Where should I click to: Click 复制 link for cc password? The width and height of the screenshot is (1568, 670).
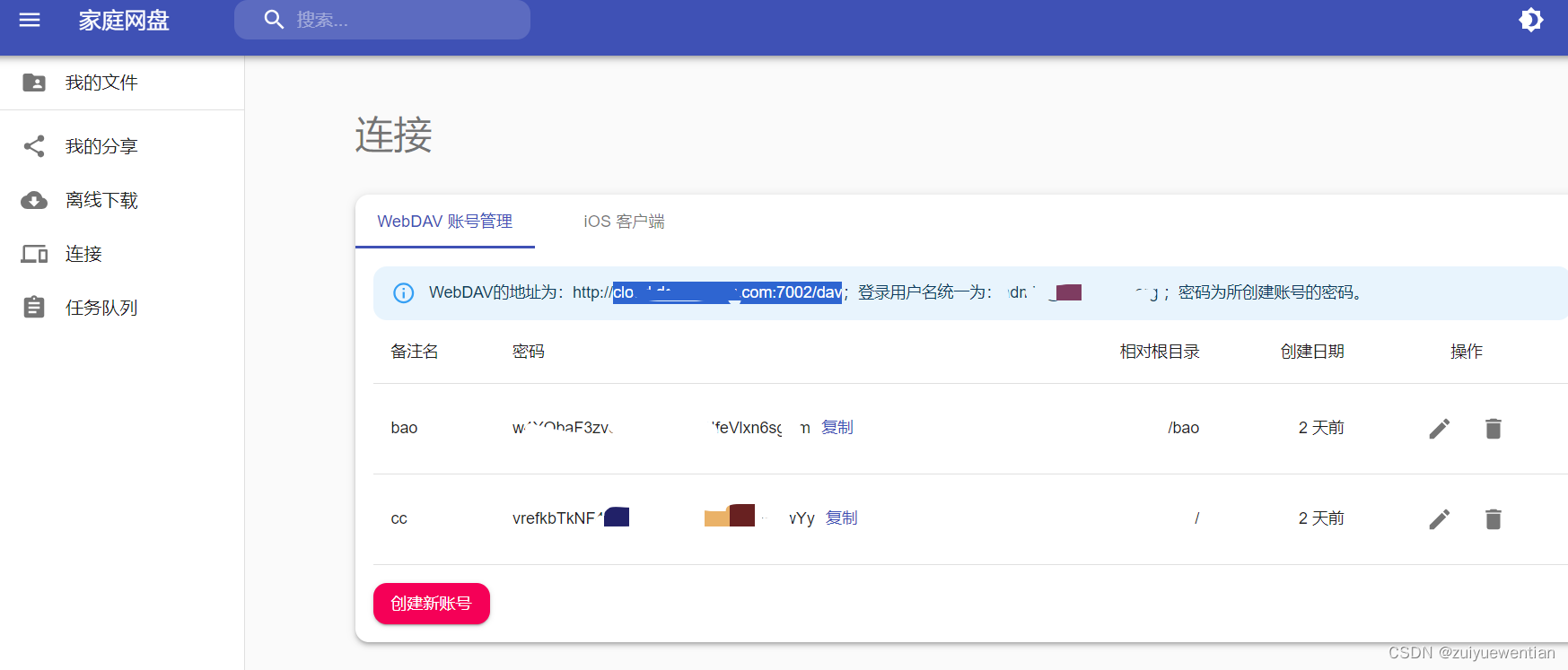pos(842,518)
